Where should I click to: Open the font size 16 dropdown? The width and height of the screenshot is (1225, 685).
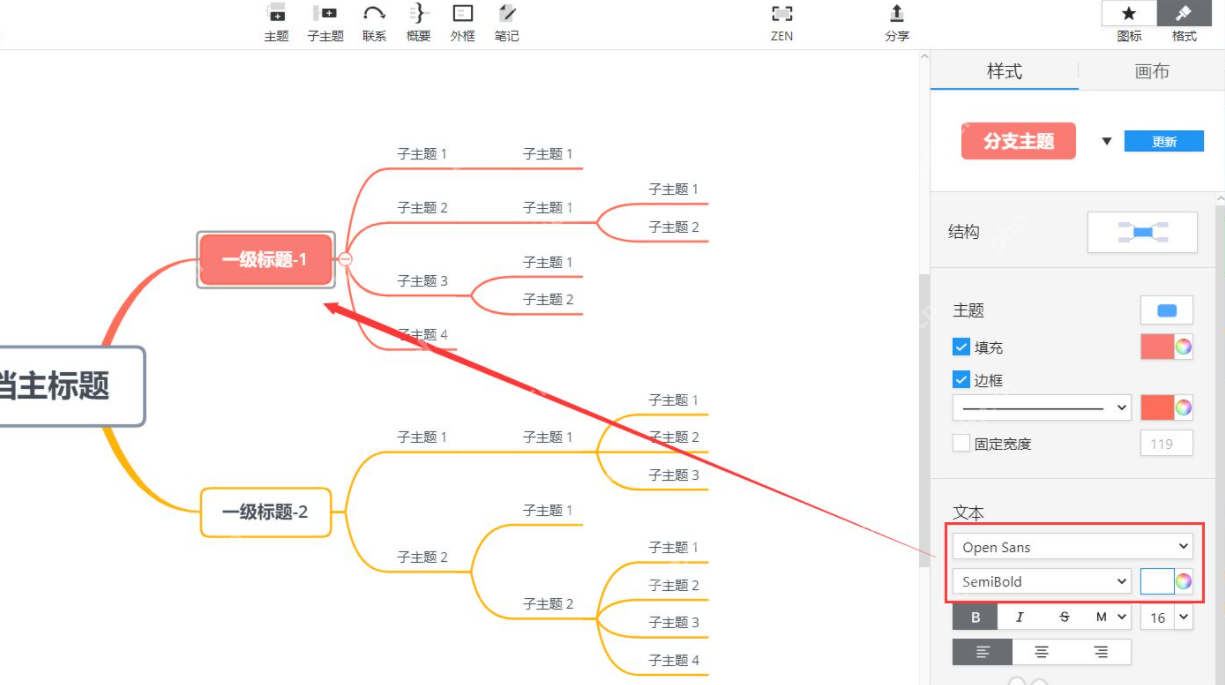[1165, 617]
